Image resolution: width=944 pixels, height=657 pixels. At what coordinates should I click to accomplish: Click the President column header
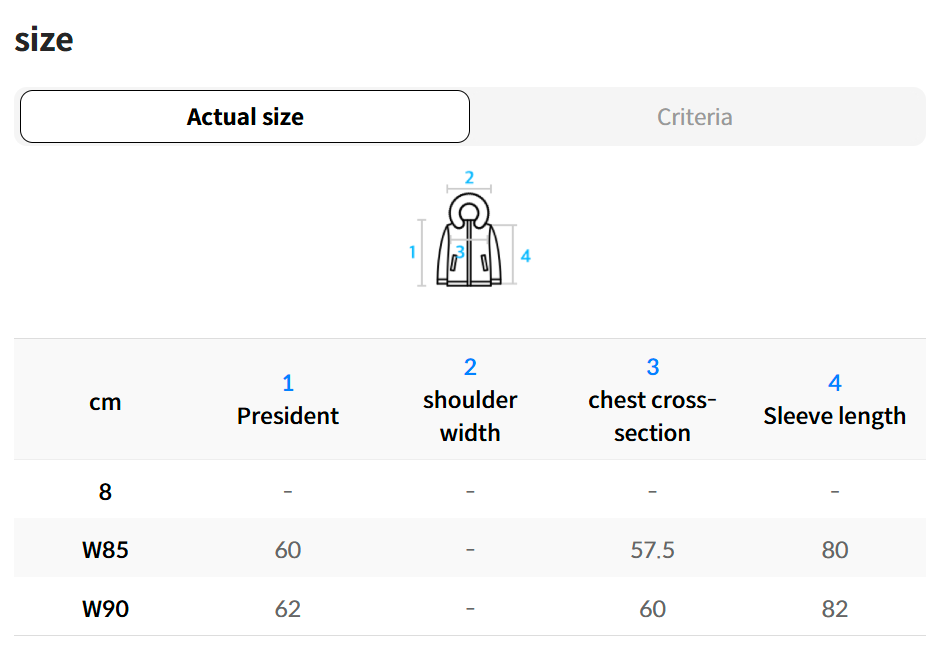pyautogui.click(x=288, y=416)
